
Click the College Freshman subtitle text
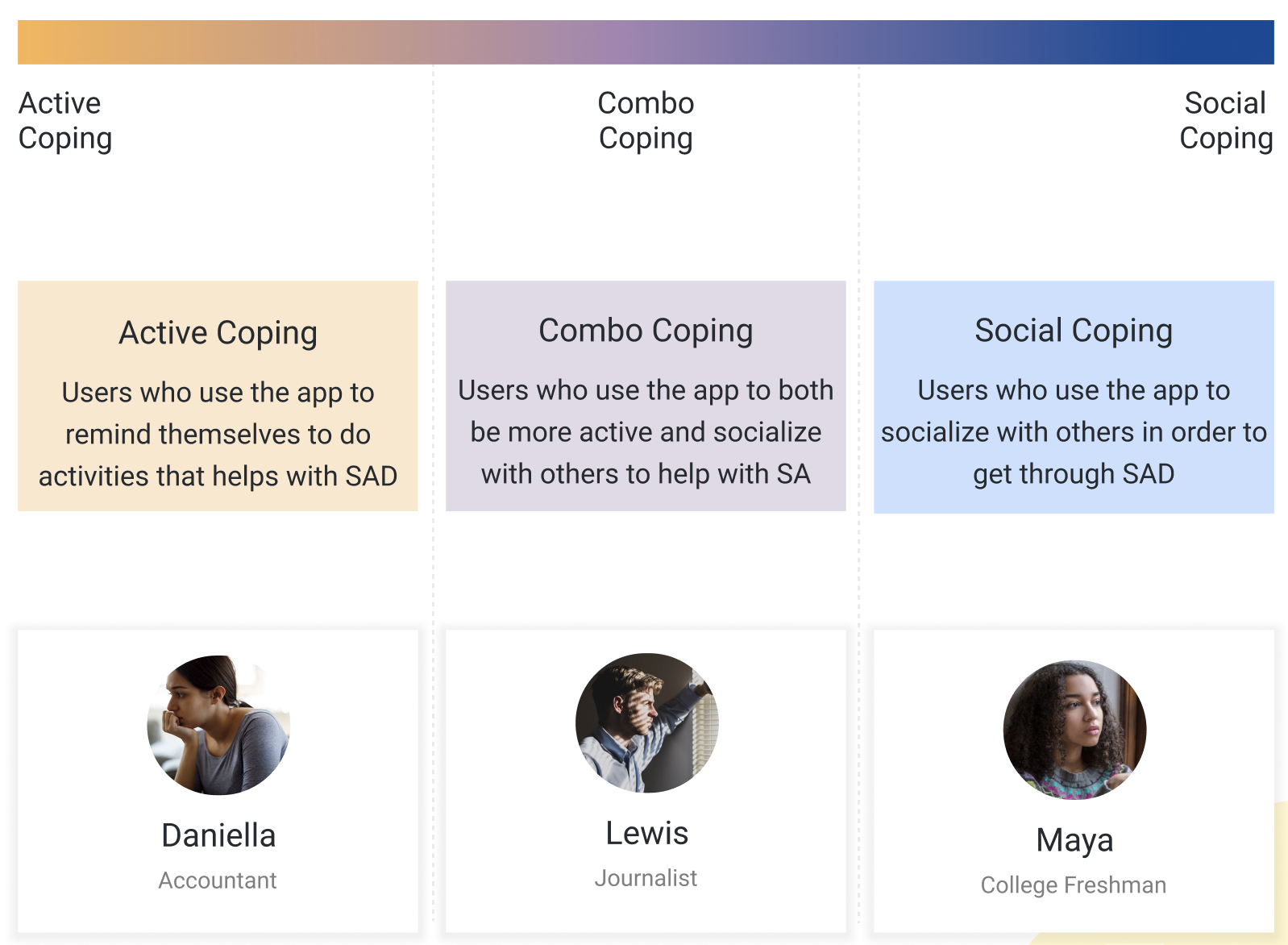1074,885
